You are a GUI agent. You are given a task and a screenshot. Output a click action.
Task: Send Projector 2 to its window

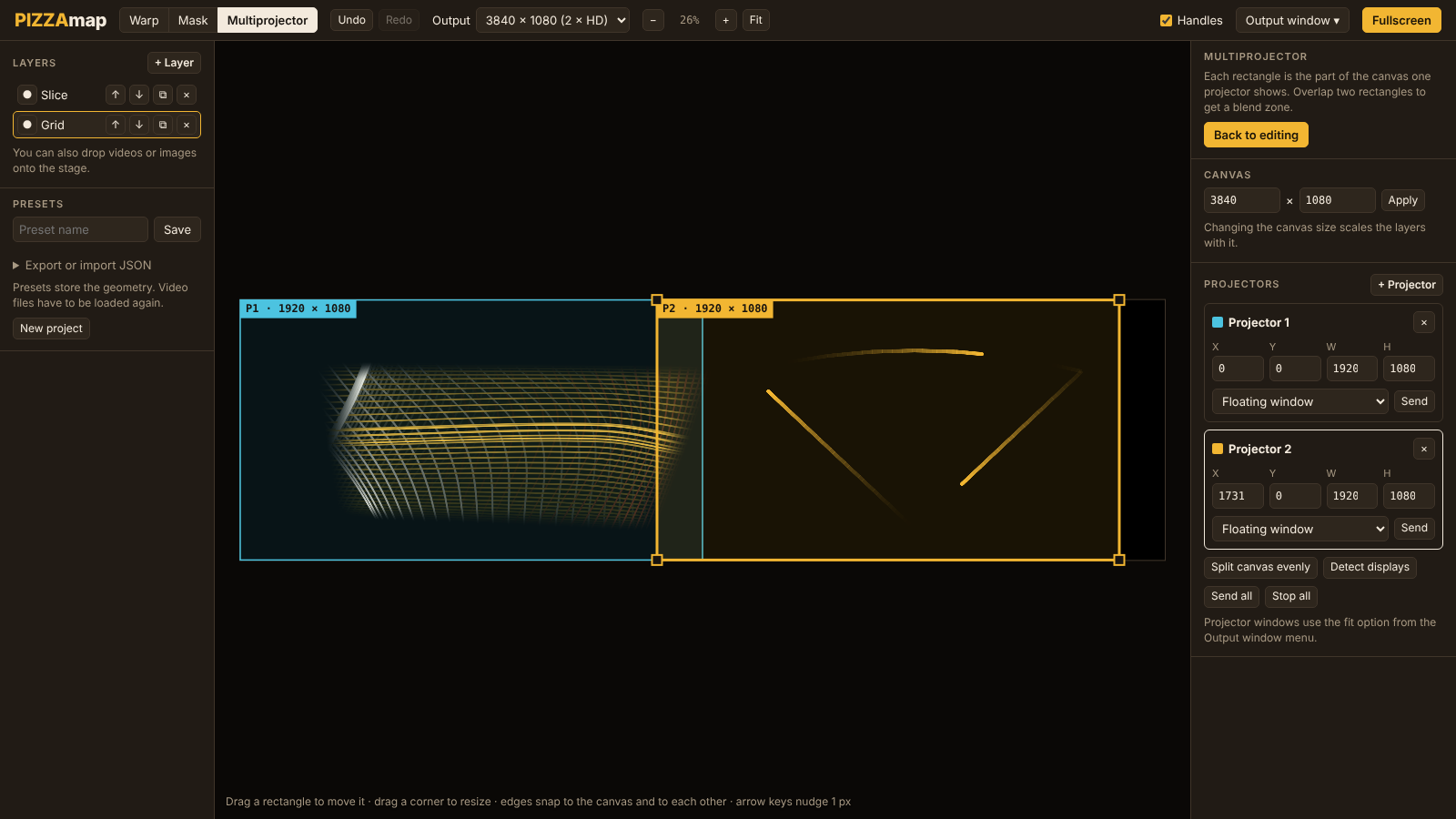1414,528
